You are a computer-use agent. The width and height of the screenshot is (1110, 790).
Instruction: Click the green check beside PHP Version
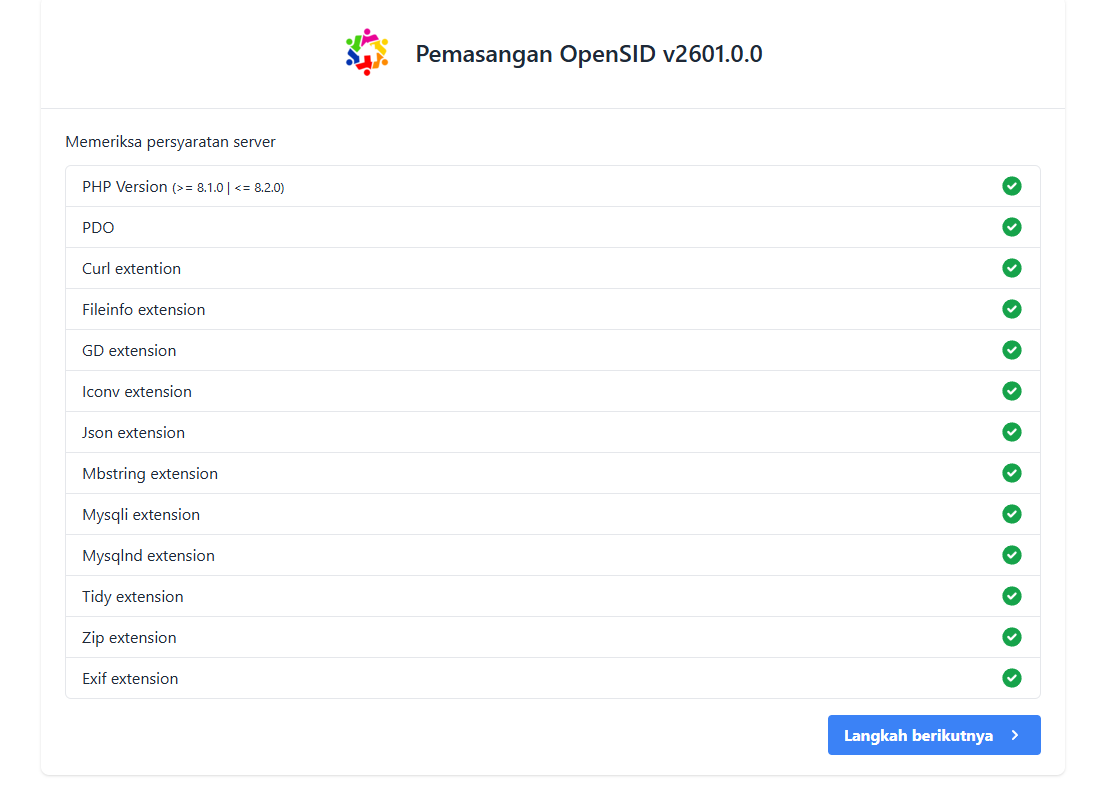pos(1012,186)
